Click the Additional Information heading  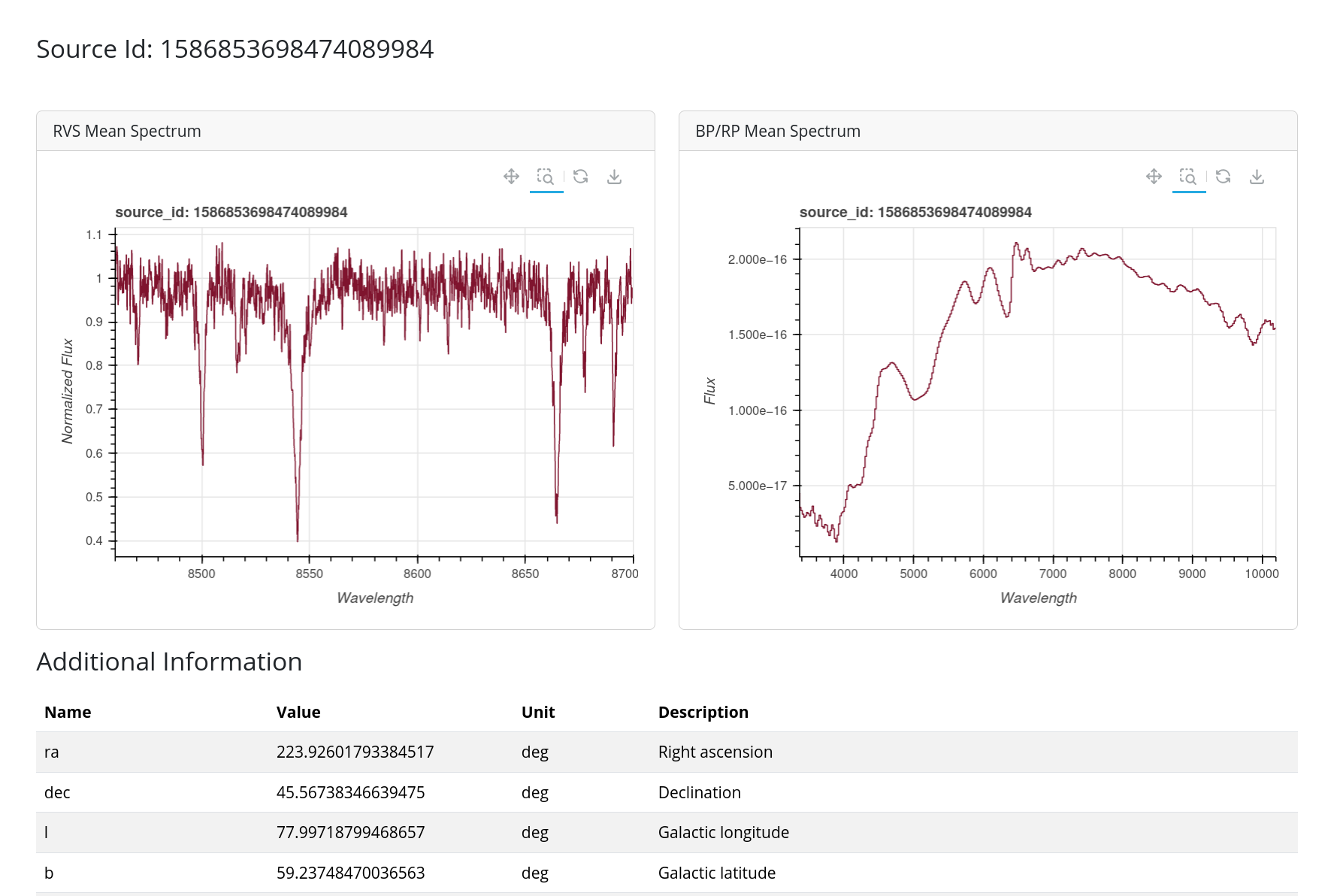tap(169, 662)
